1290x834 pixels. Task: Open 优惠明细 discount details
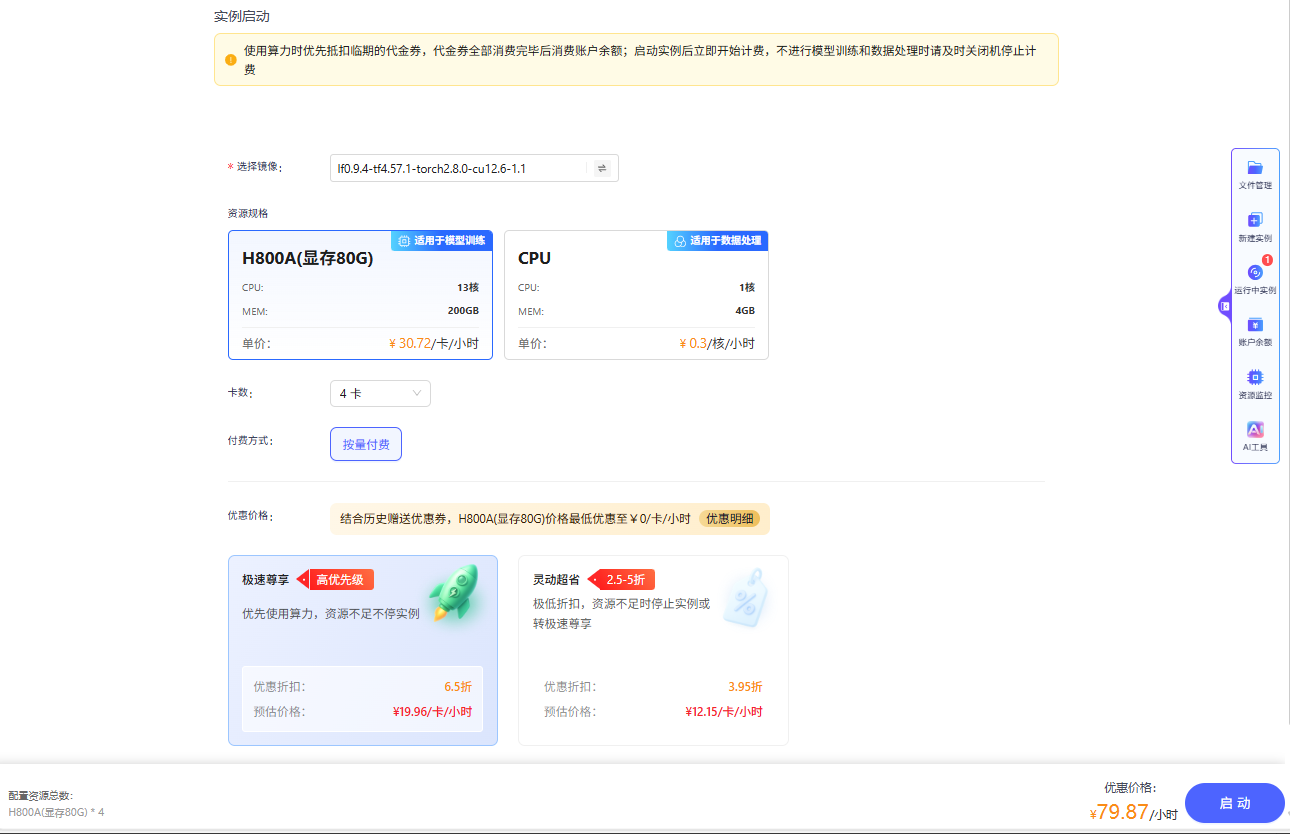[x=729, y=519]
